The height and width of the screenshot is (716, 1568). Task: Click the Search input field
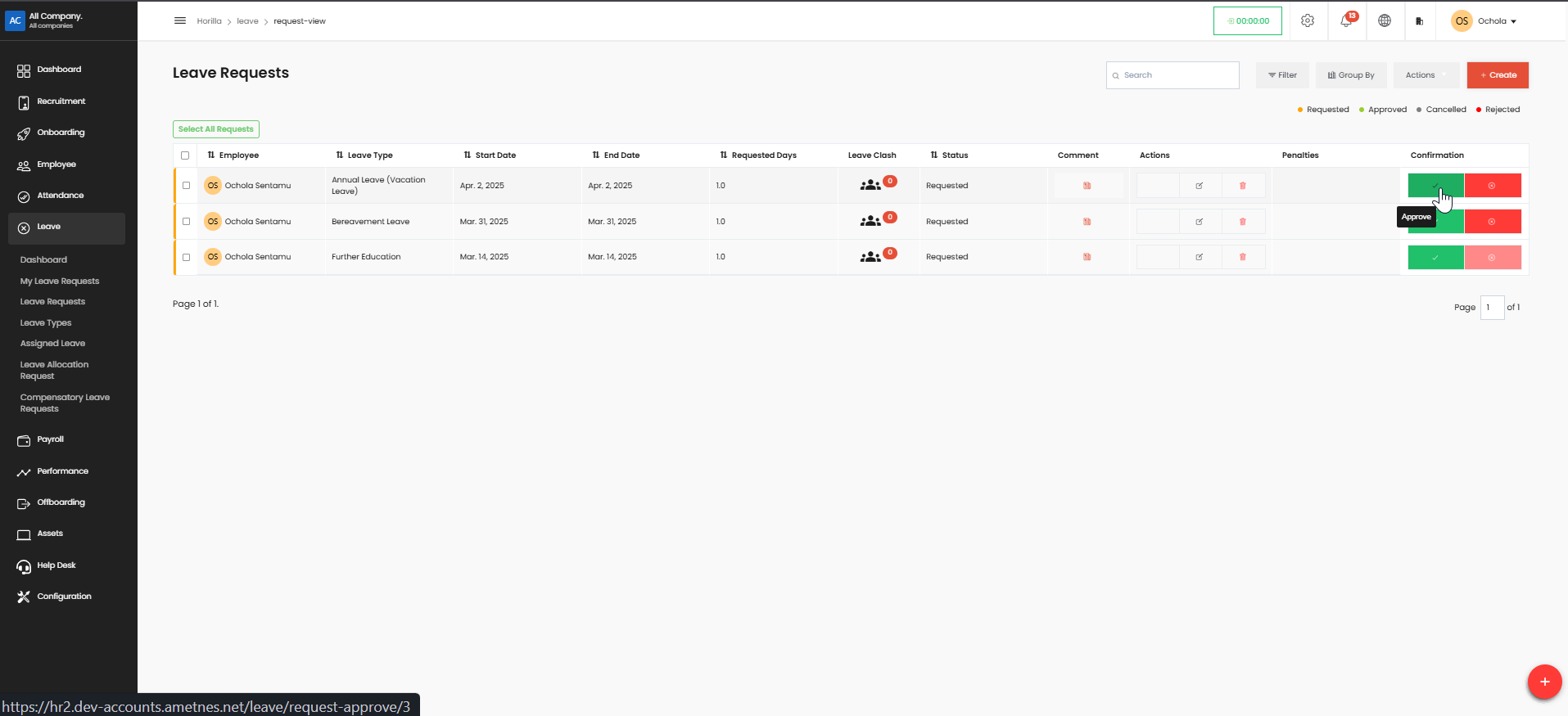coord(1173,75)
